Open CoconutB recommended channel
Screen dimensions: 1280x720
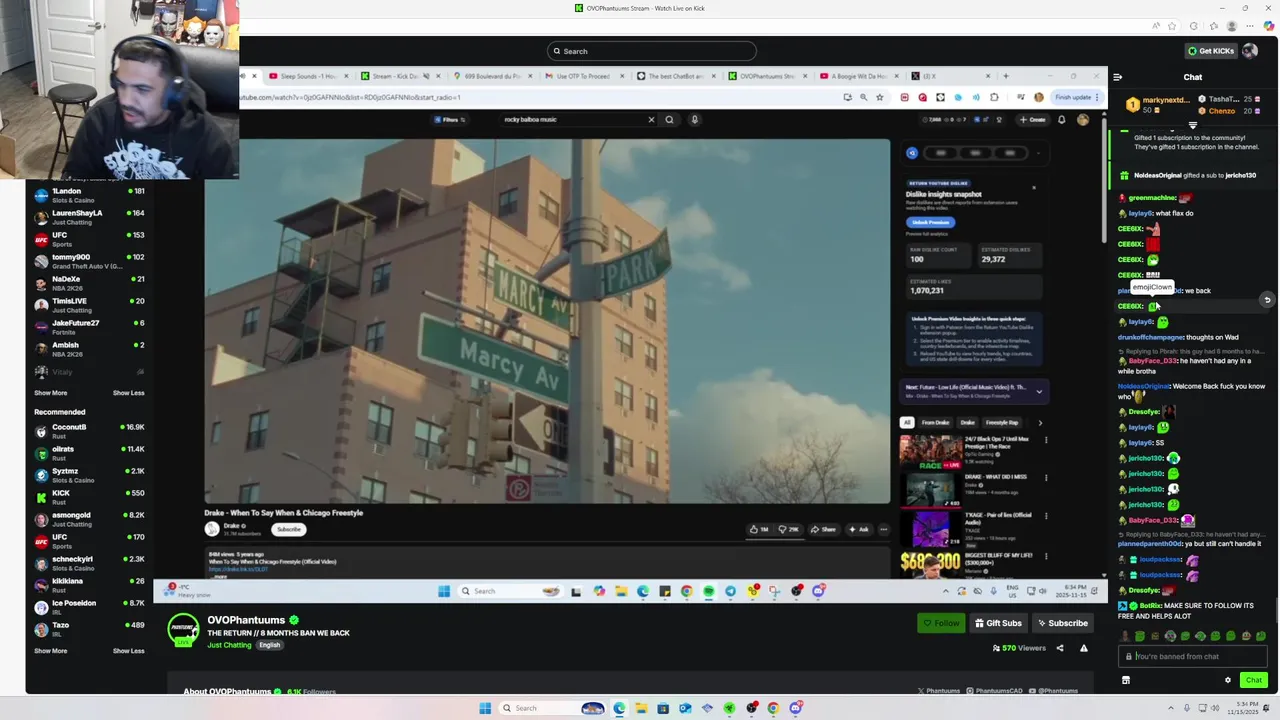[x=90, y=431]
